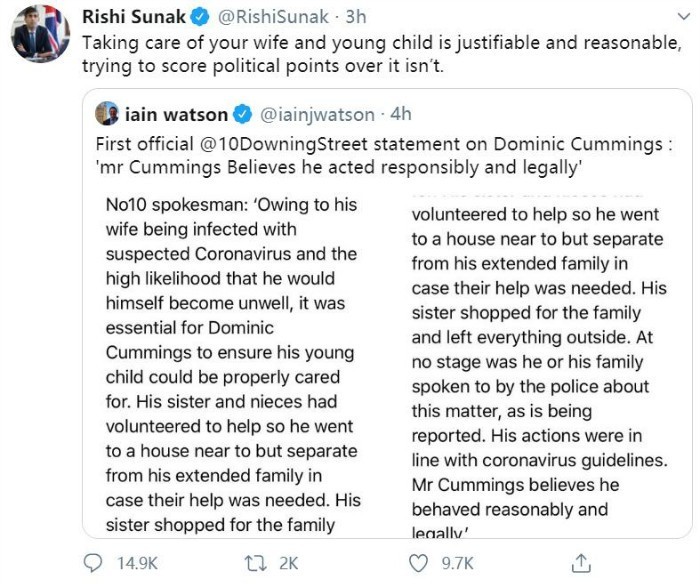
Task: Open the 4h quoted tweet timestamp
Action: (401, 114)
